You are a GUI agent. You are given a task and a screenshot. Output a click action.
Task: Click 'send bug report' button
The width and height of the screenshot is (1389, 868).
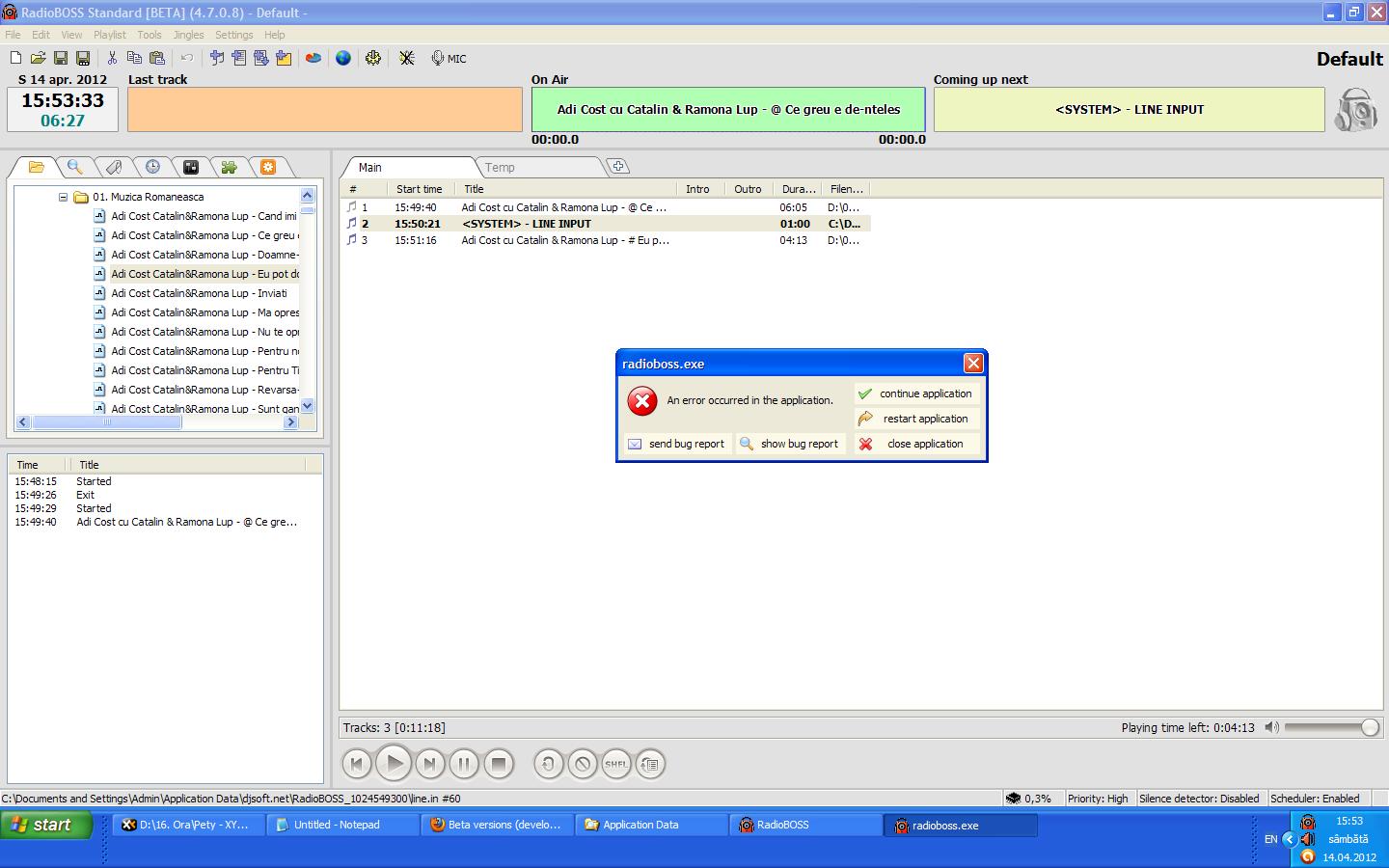pyautogui.click(x=677, y=444)
